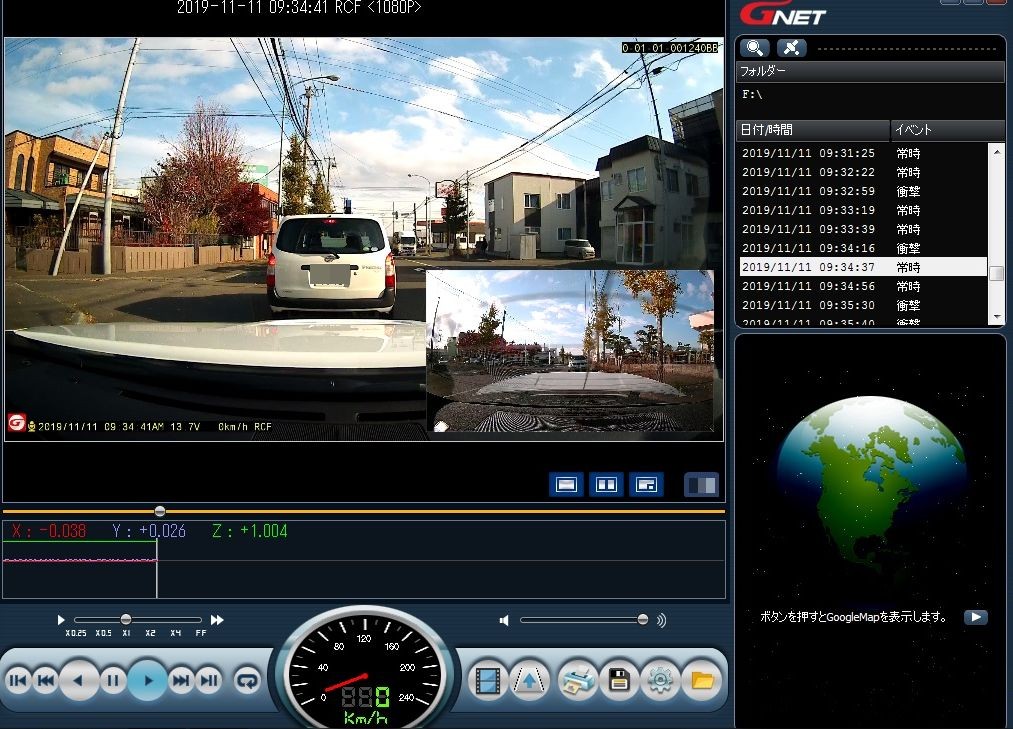Select the 09:32:59 衝撃 recording

point(862,191)
